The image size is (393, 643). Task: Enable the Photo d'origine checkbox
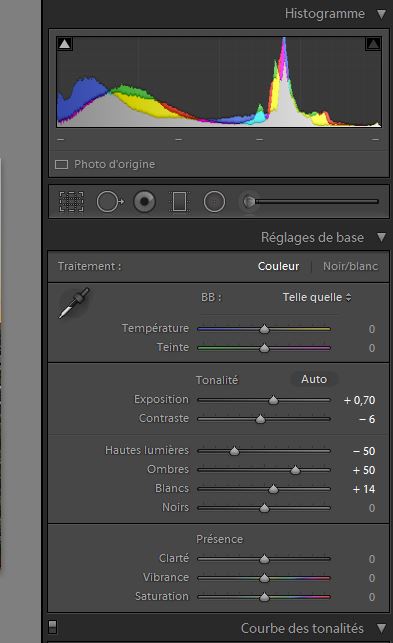click(62, 164)
